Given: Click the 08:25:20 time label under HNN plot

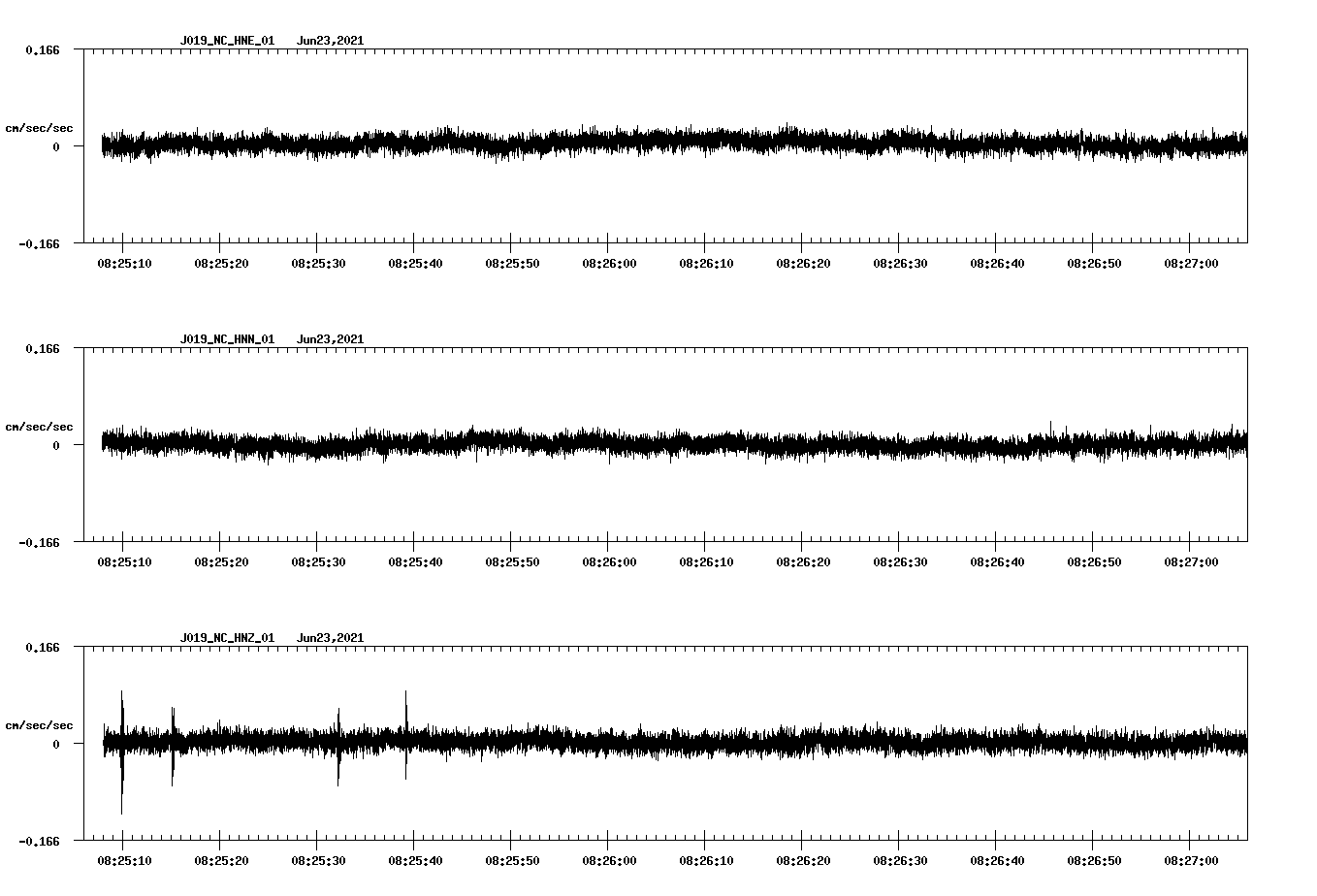Looking at the screenshot, I should 221,562.
